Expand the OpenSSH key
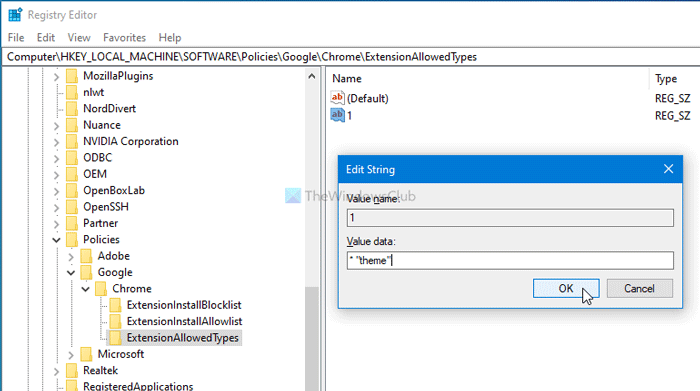Image resolution: width=700 pixels, height=391 pixels. tap(56, 208)
